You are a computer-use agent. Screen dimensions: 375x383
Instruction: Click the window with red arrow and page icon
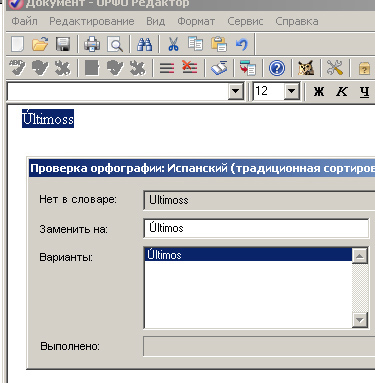(x=248, y=68)
